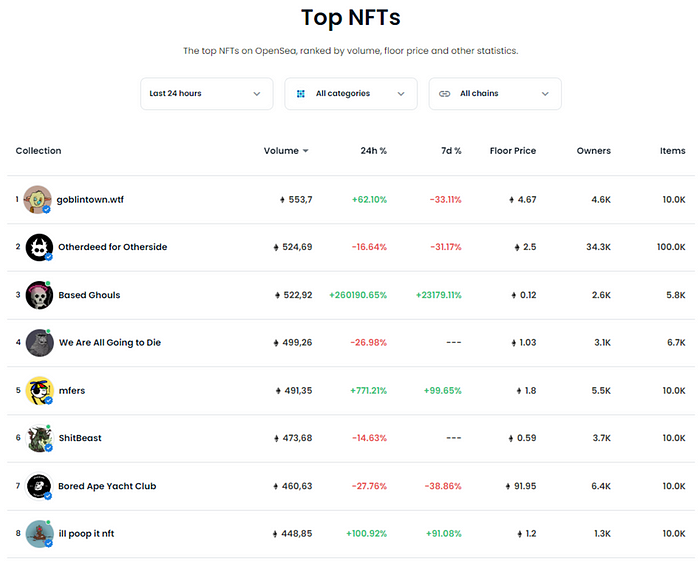Click Bored Ape Yacht Club owners 6.4K
This screenshot has width=700, height=562.
click(x=601, y=486)
